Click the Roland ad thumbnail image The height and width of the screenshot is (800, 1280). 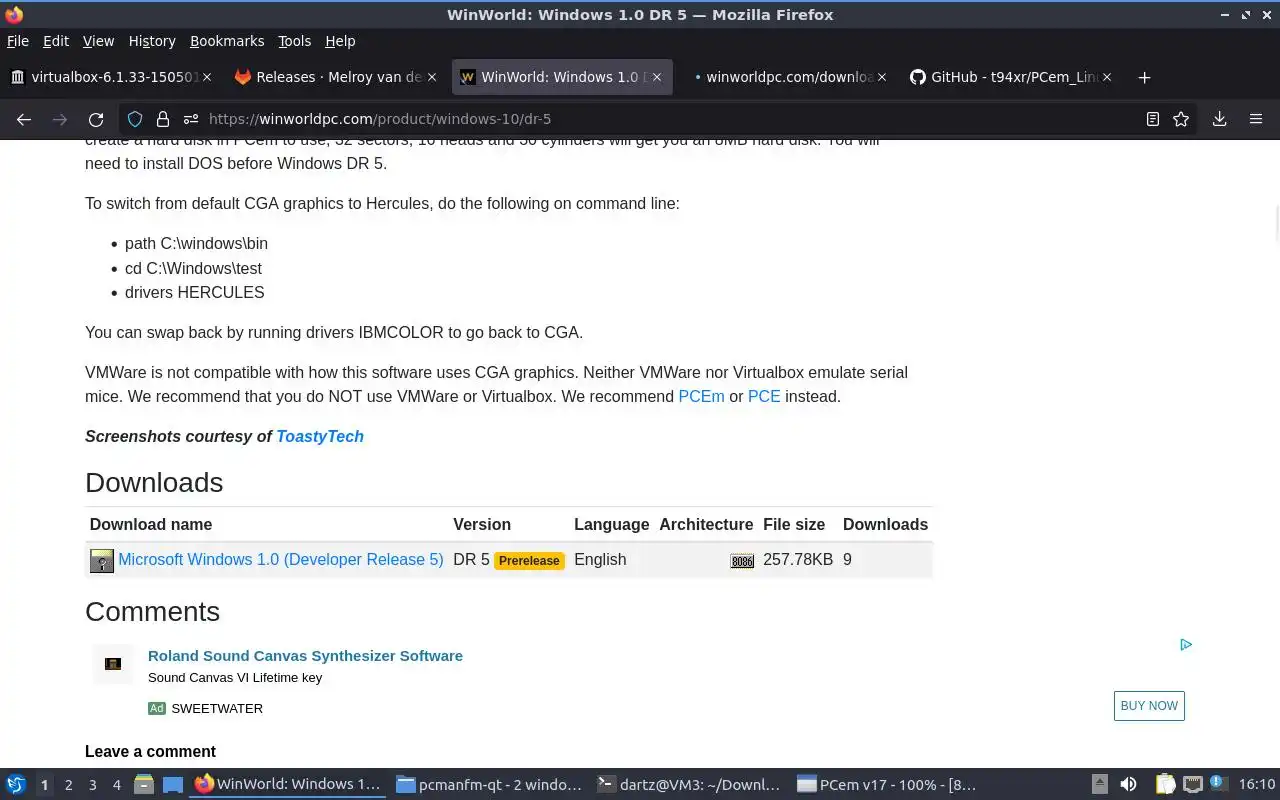pos(113,664)
